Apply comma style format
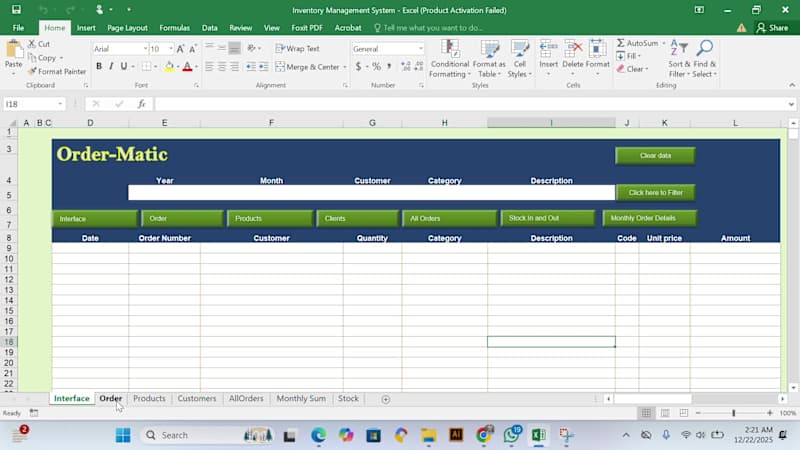The image size is (800, 450). click(389, 66)
